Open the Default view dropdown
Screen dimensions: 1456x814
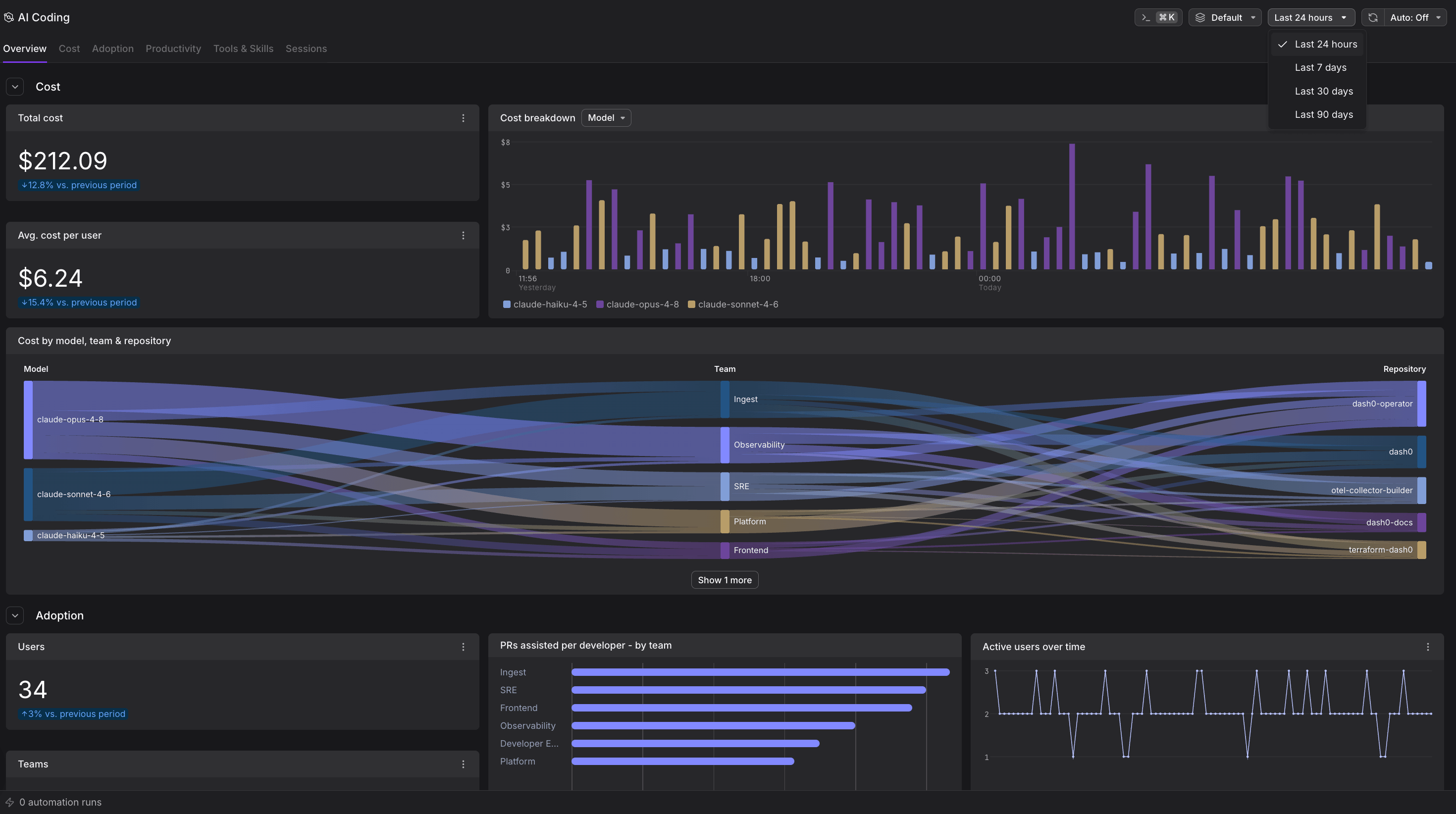point(1225,17)
